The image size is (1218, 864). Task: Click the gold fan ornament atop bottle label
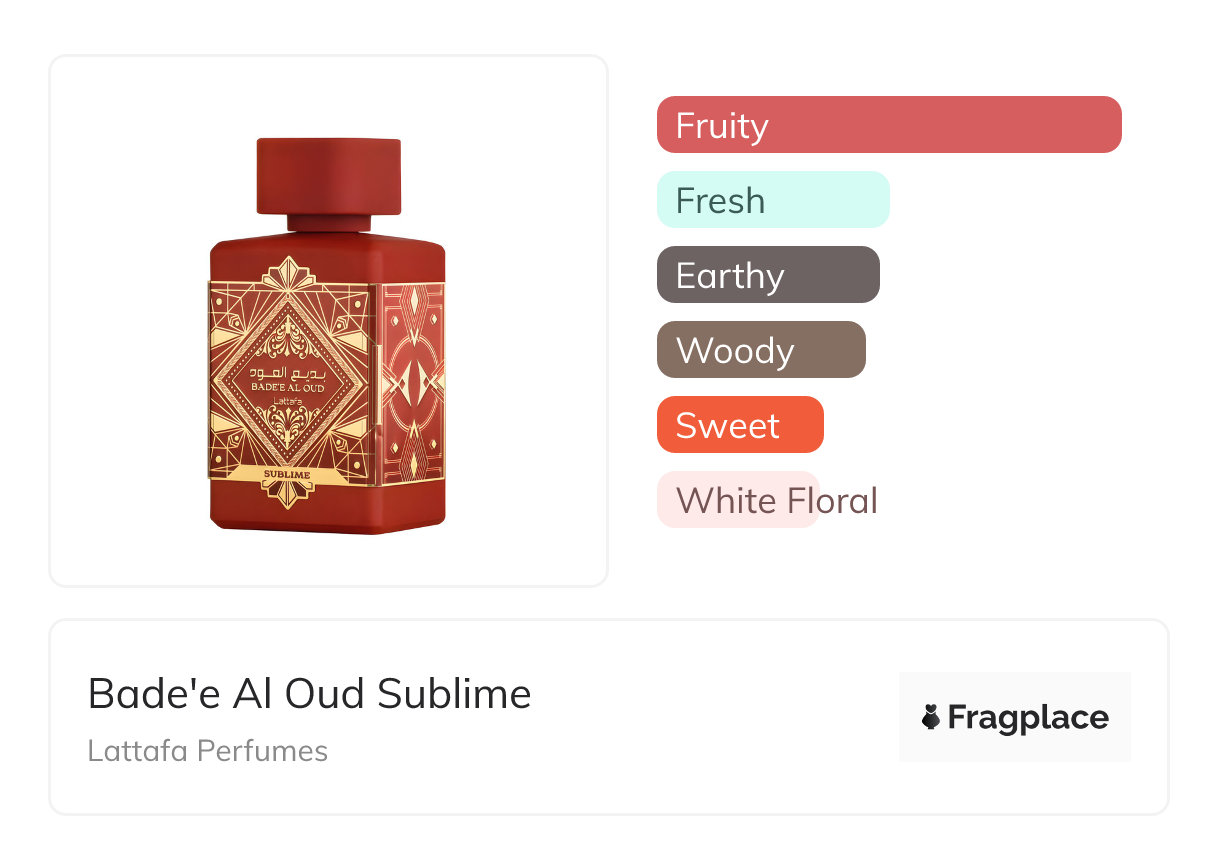tap(288, 272)
